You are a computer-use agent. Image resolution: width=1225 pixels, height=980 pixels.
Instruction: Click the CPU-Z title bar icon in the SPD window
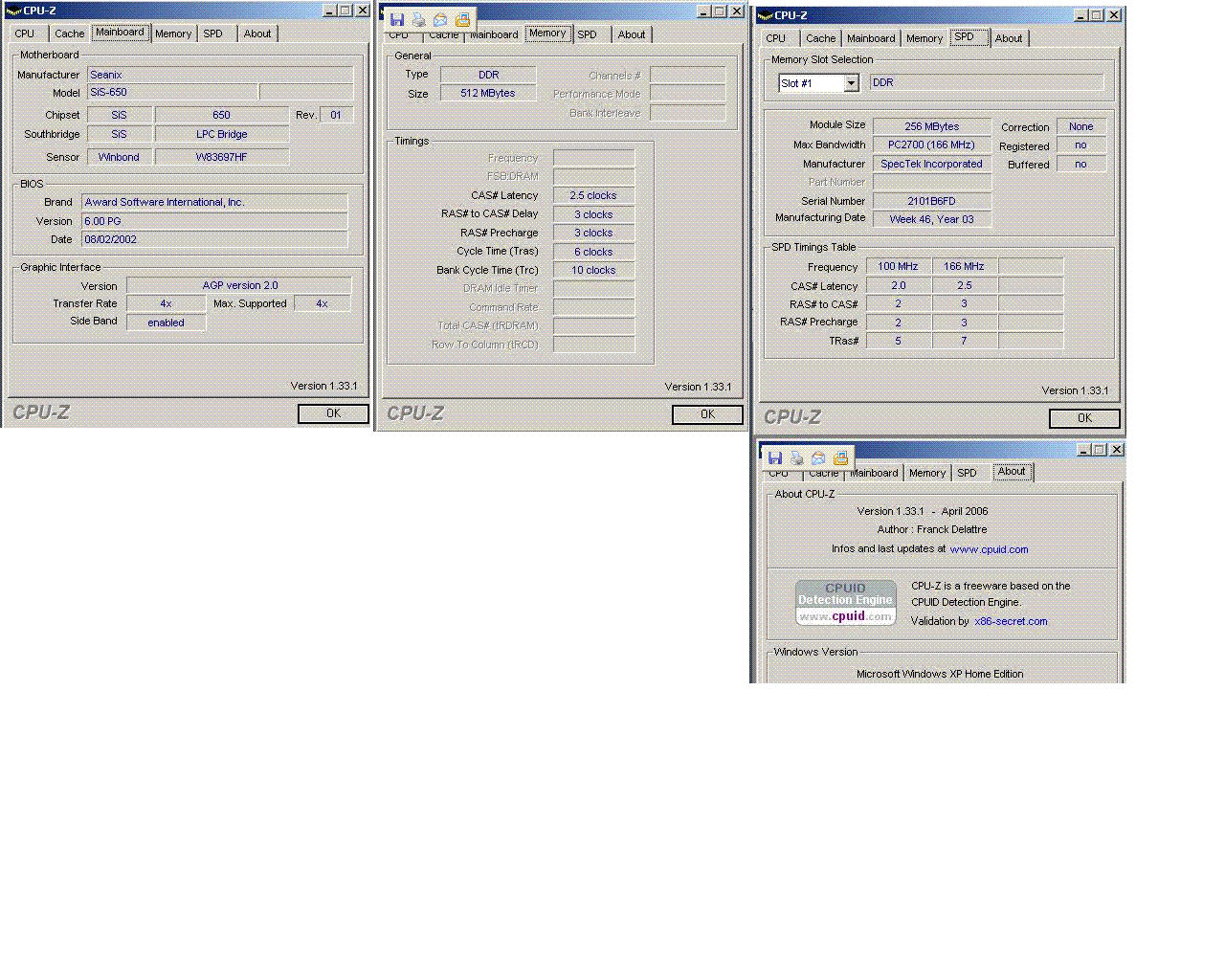pos(765,15)
